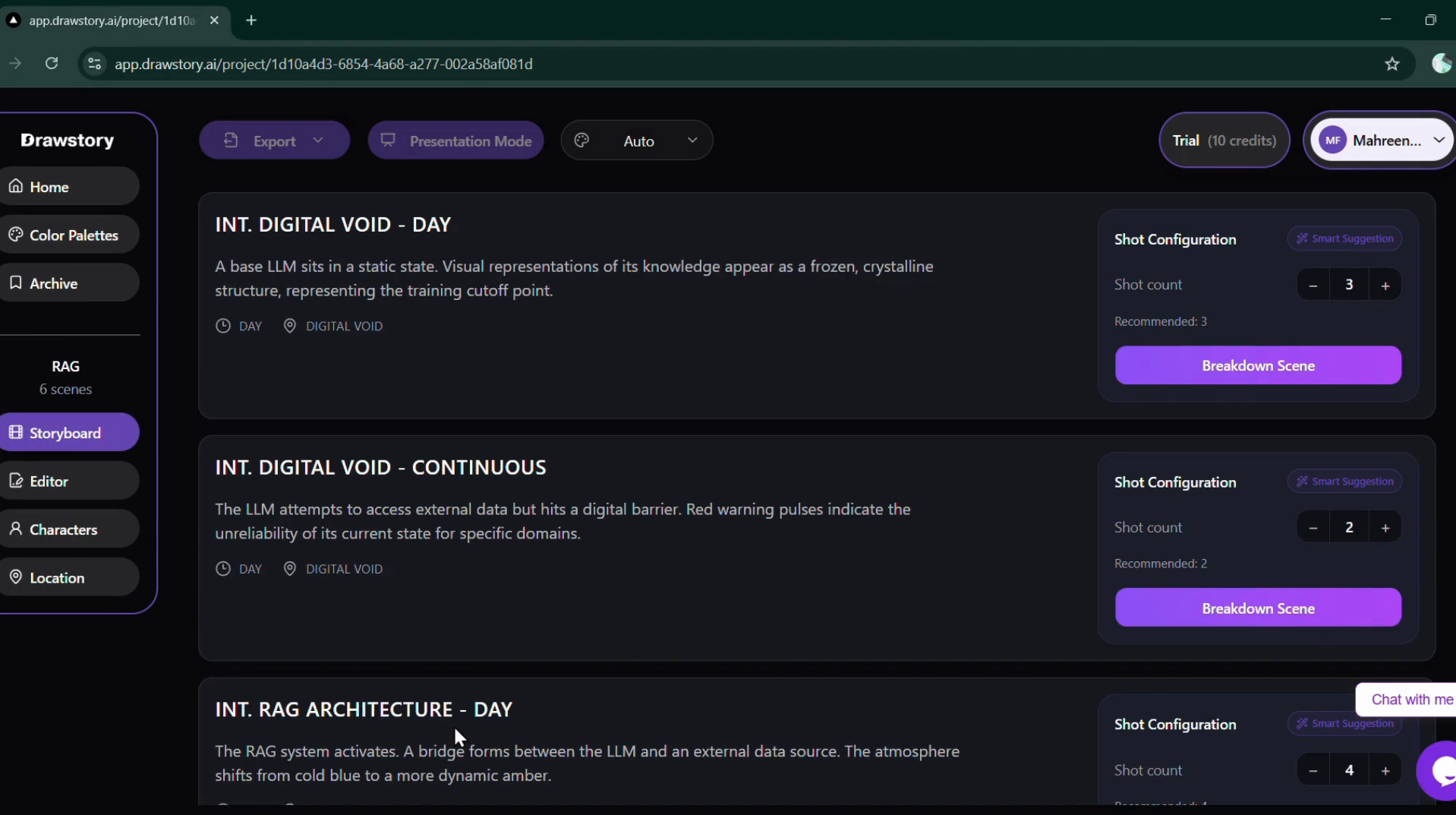Switch to the Editor view

(x=69, y=481)
